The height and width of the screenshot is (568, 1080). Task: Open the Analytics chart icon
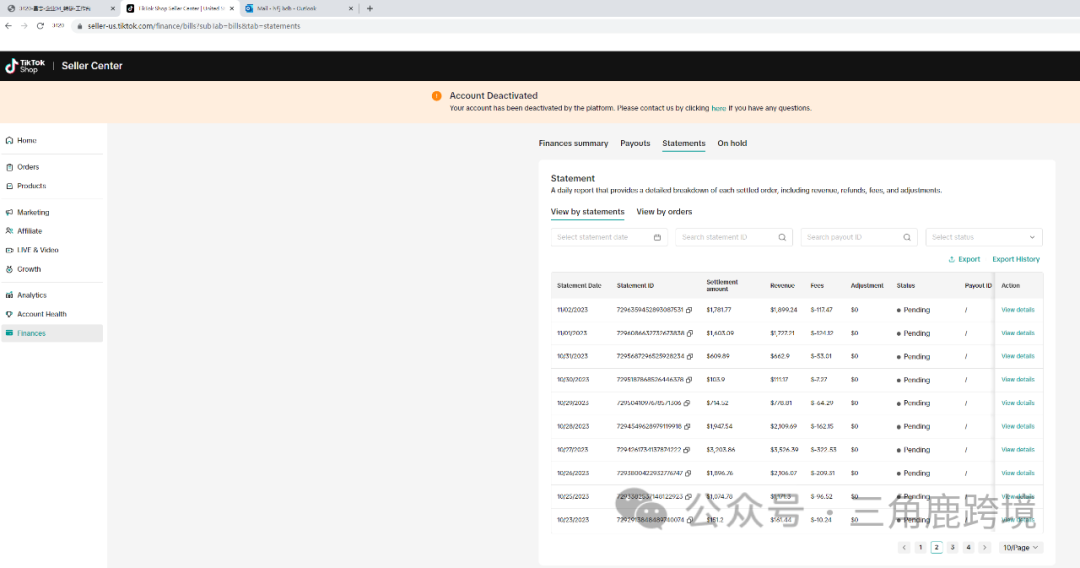10,295
